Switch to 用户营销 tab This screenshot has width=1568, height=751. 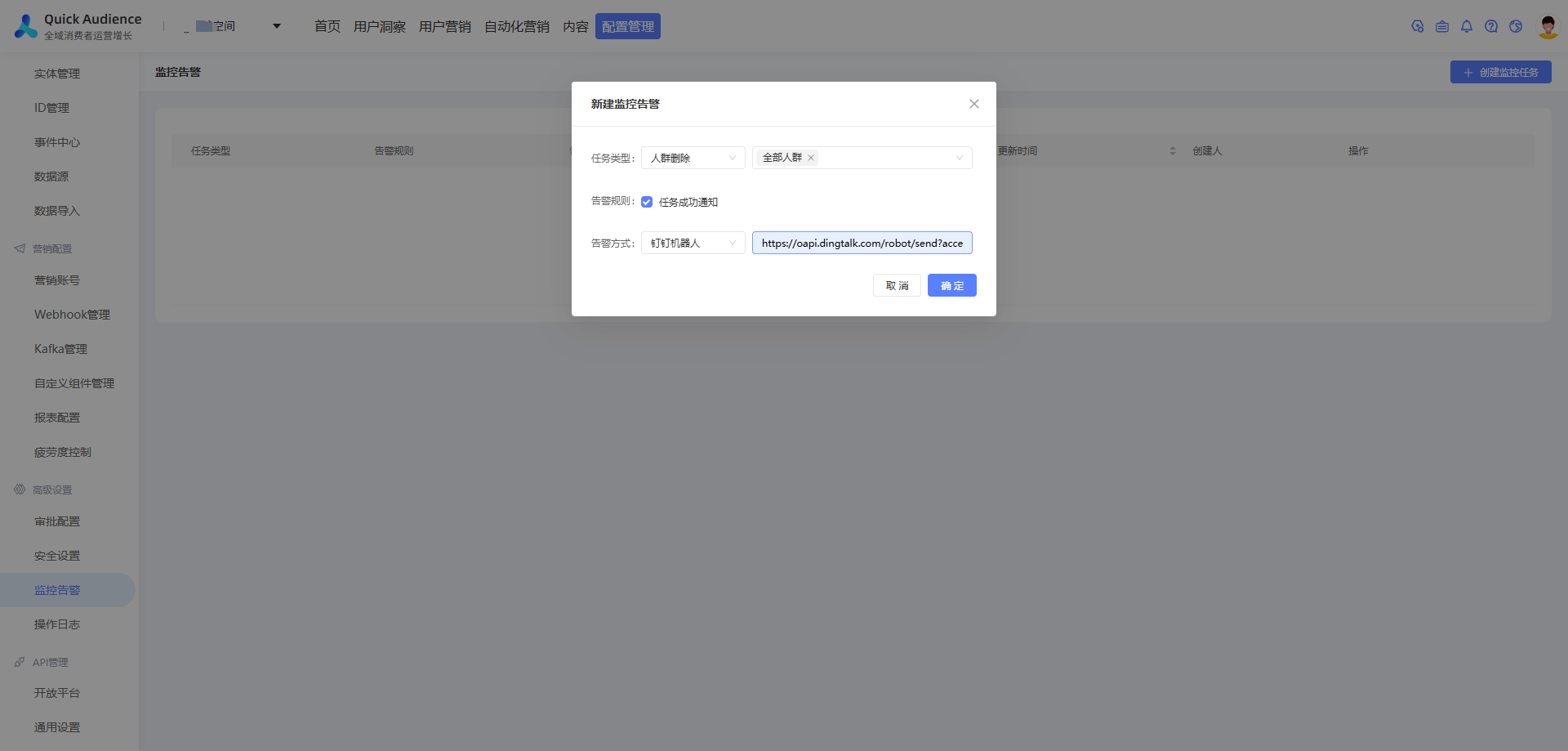(445, 26)
